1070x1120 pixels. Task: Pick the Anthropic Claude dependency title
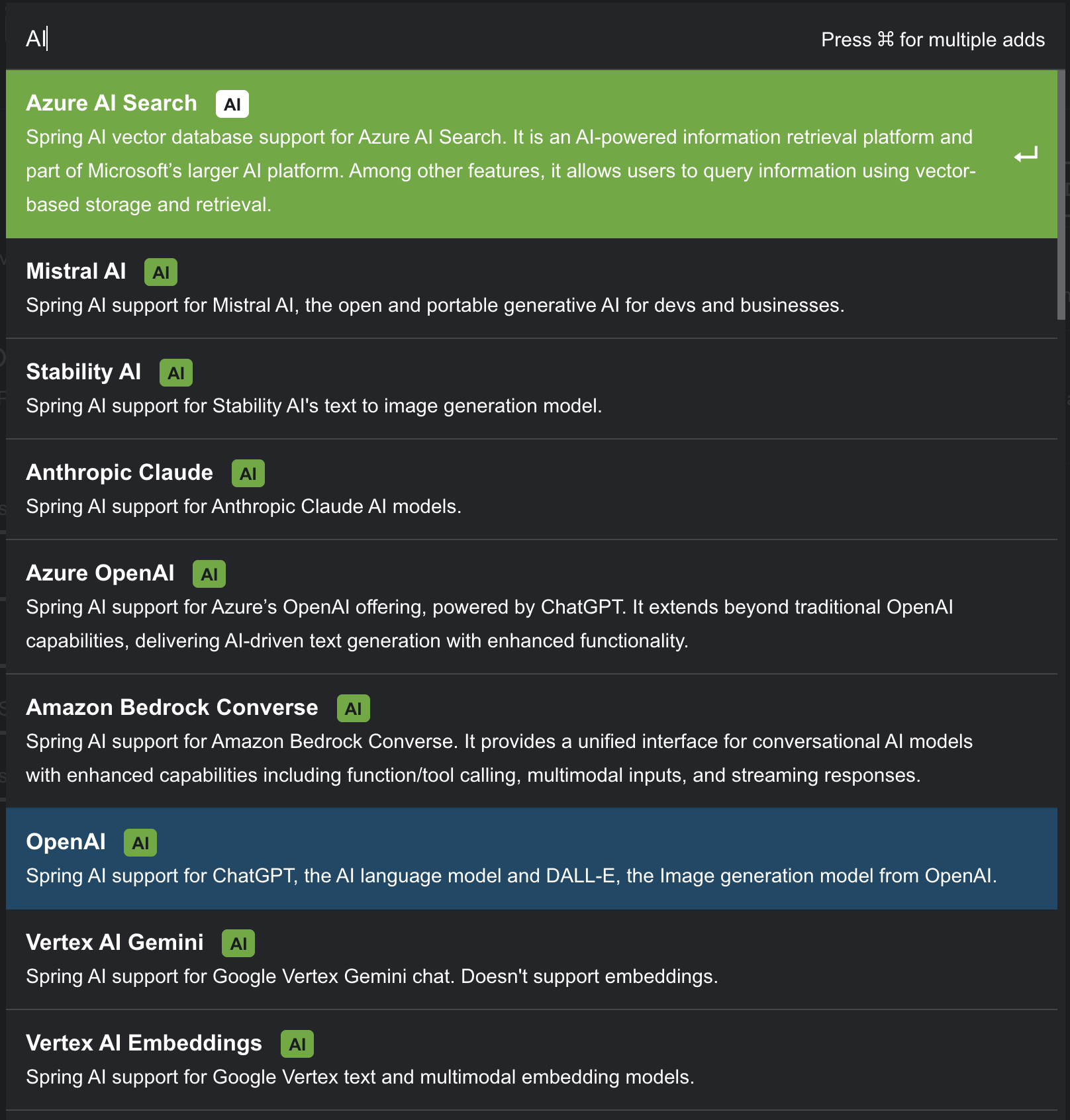[119, 473]
